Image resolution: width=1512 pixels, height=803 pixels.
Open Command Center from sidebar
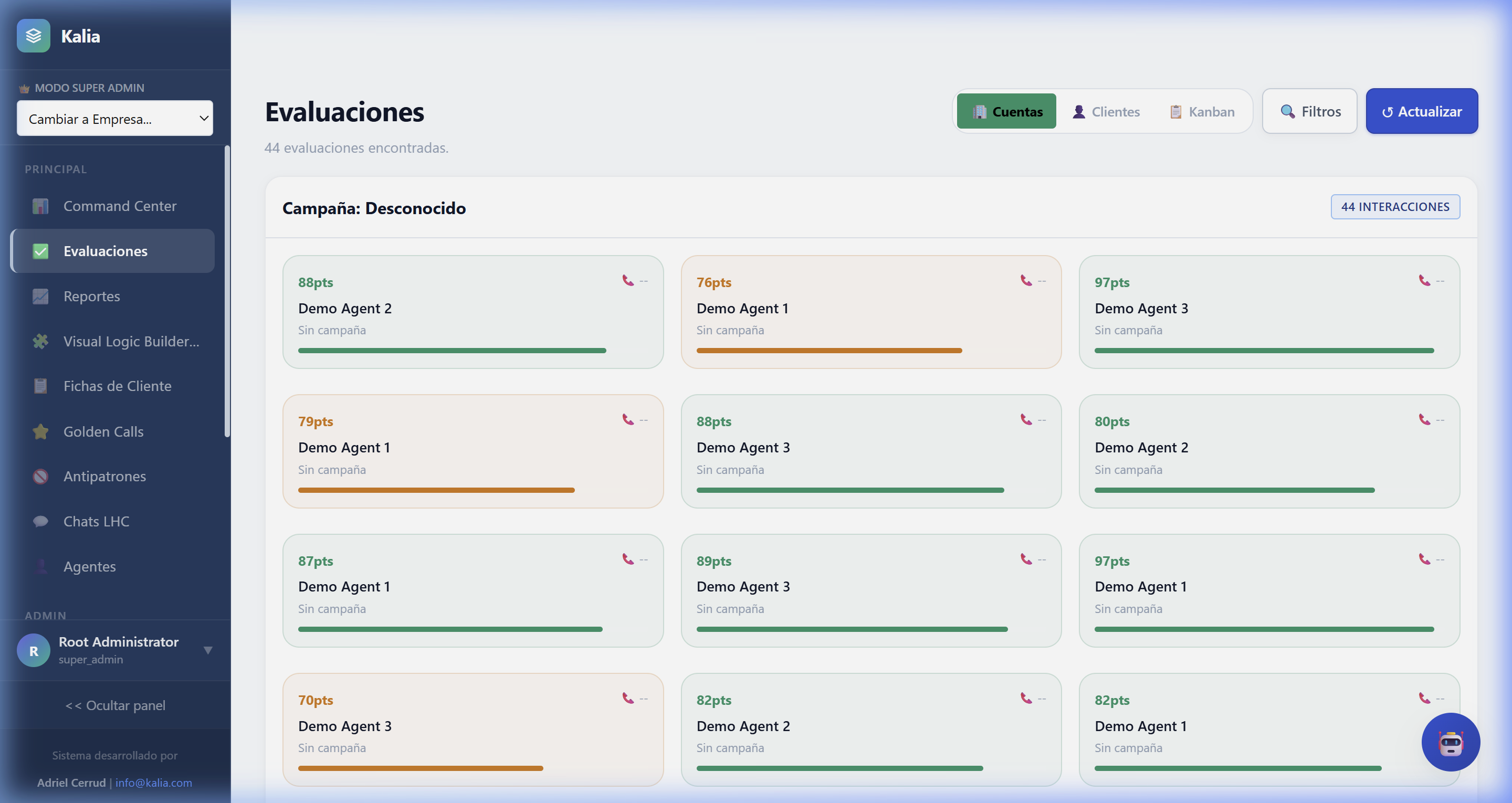119,206
